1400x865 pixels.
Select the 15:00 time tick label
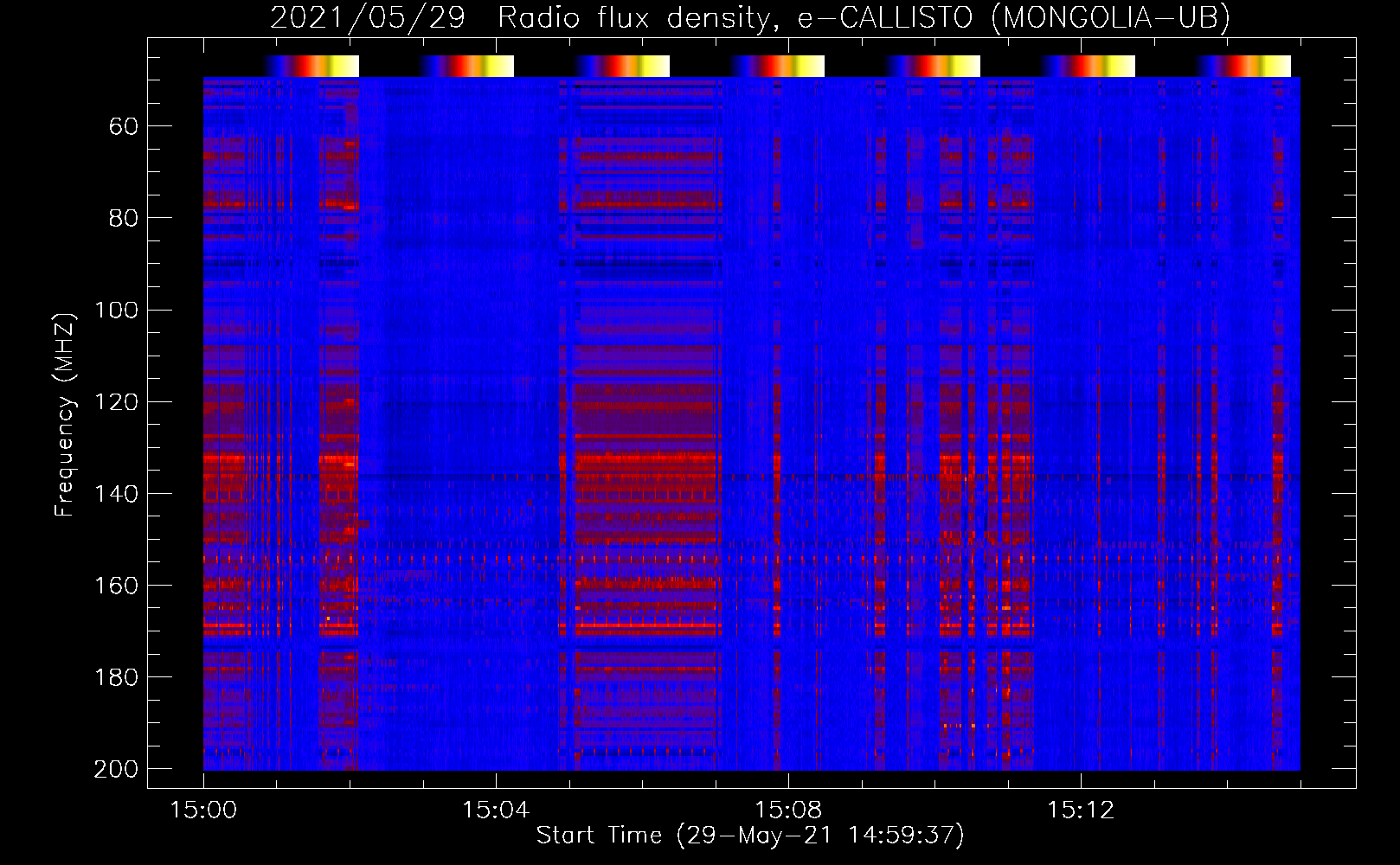tap(203, 811)
